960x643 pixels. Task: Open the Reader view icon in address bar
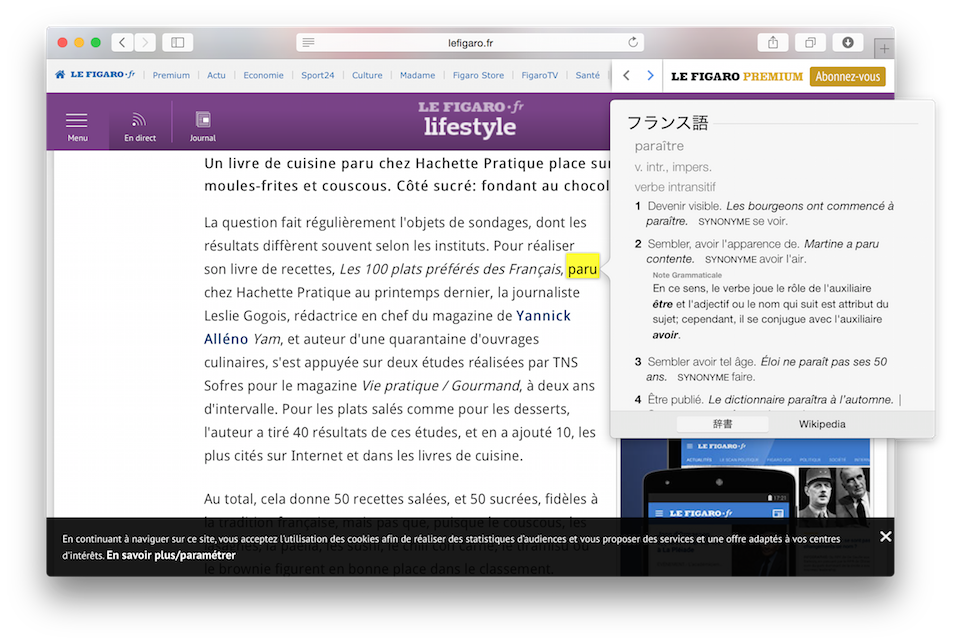pos(309,43)
